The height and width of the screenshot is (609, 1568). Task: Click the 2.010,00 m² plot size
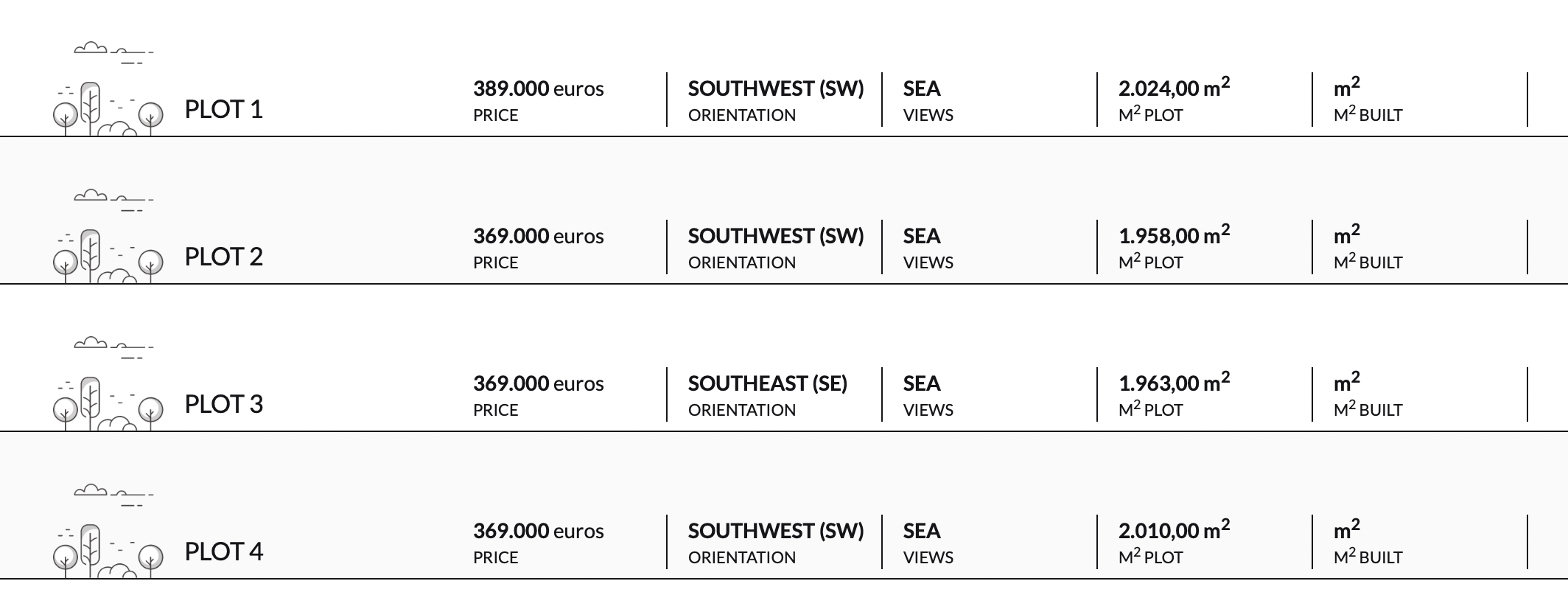(1175, 529)
